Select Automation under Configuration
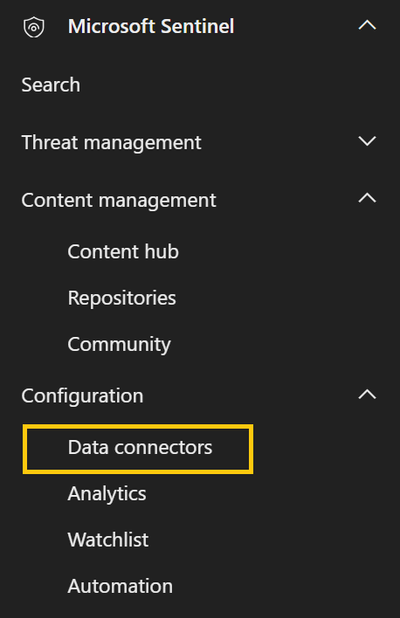Image resolution: width=400 pixels, height=618 pixels. coord(120,586)
